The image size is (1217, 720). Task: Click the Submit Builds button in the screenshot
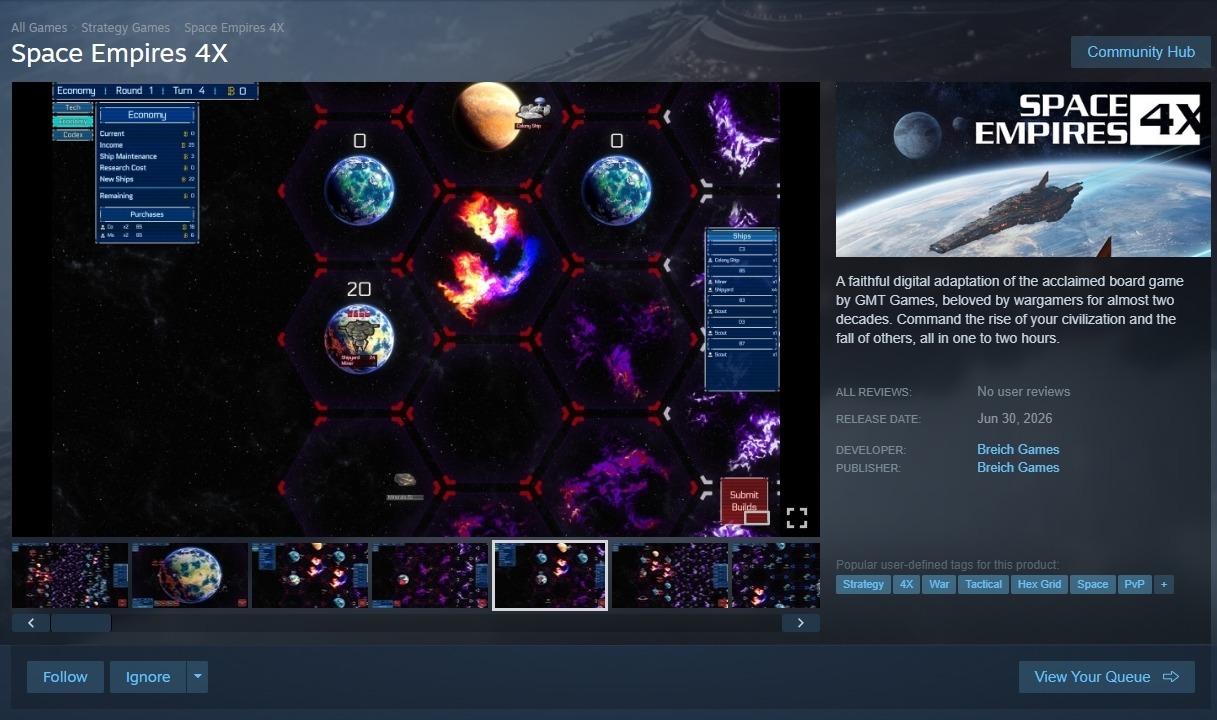coord(744,501)
